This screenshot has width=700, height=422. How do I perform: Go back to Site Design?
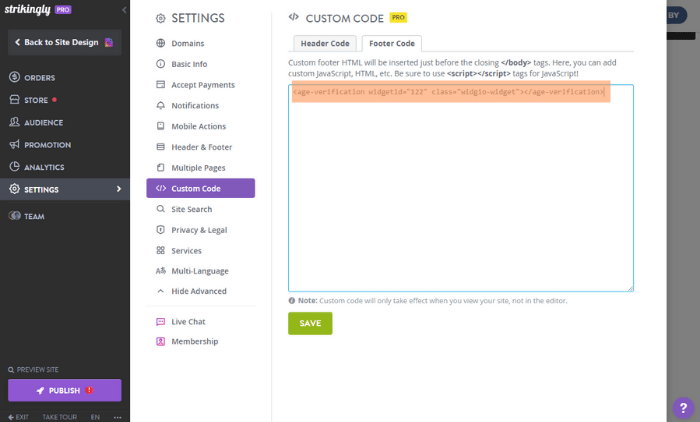coord(64,42)
